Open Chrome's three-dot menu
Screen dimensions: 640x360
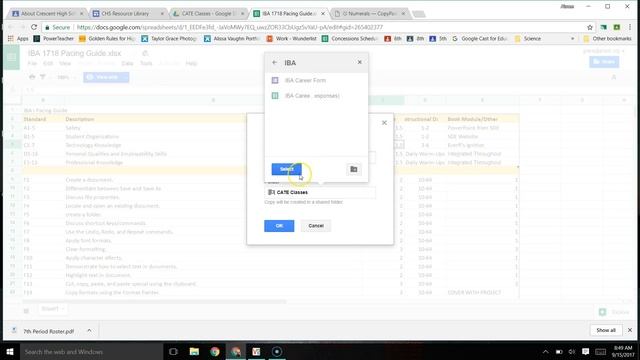630,27
